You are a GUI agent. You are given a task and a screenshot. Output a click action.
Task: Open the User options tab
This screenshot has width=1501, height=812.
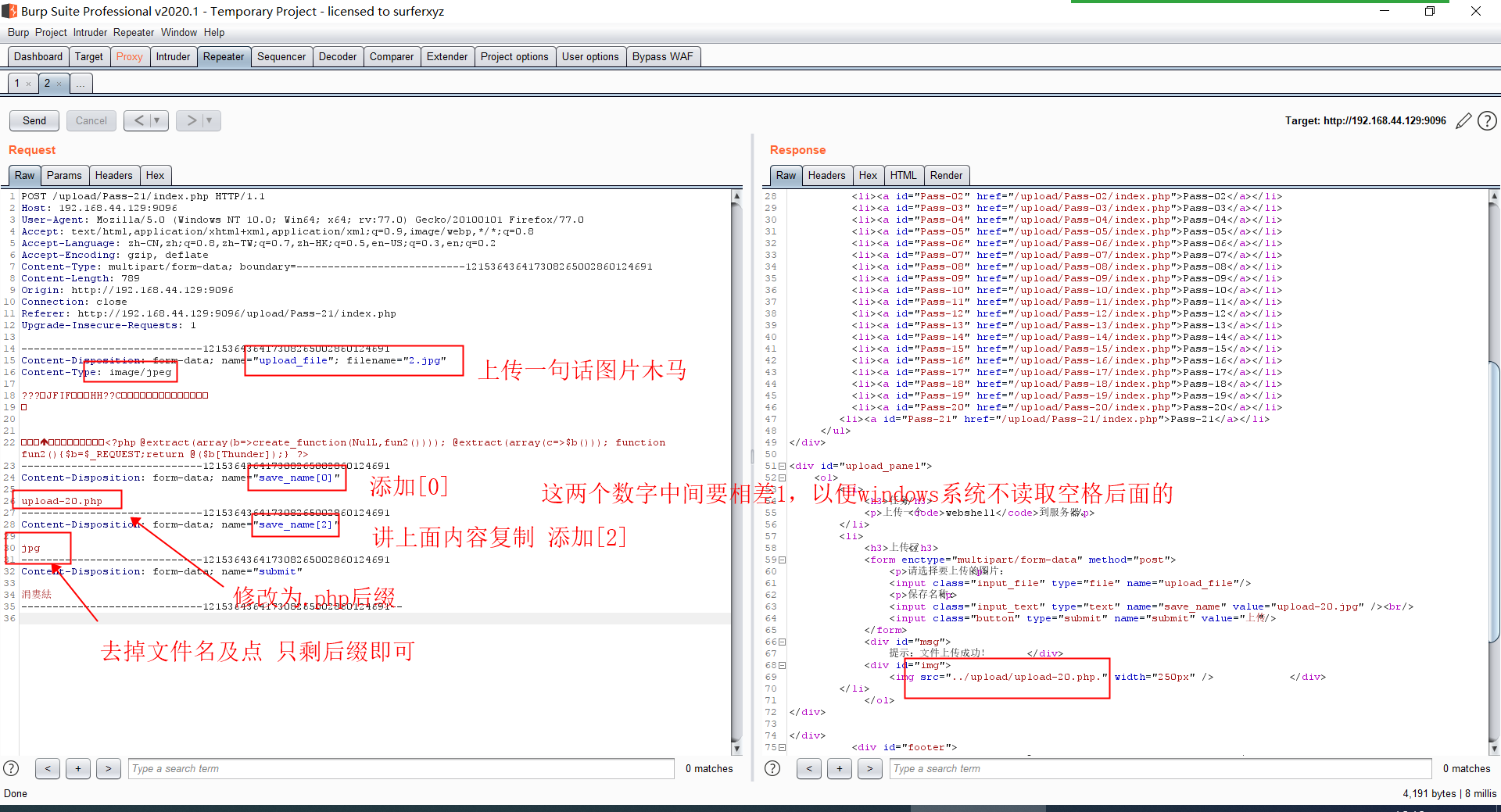[x=590, y=56]
